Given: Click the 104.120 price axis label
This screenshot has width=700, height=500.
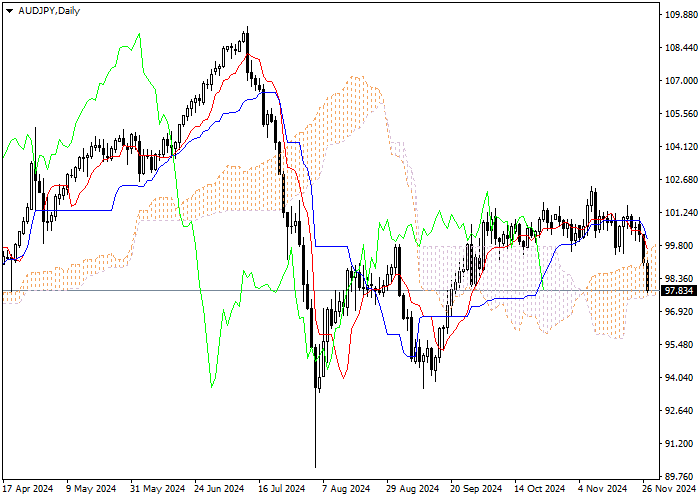Looking at the screenshot, I should tap(681, 147).
